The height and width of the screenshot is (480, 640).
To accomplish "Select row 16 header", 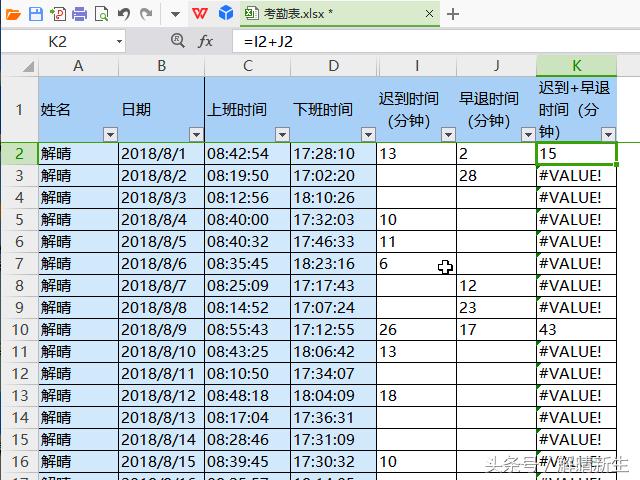I will coord(20,462).
